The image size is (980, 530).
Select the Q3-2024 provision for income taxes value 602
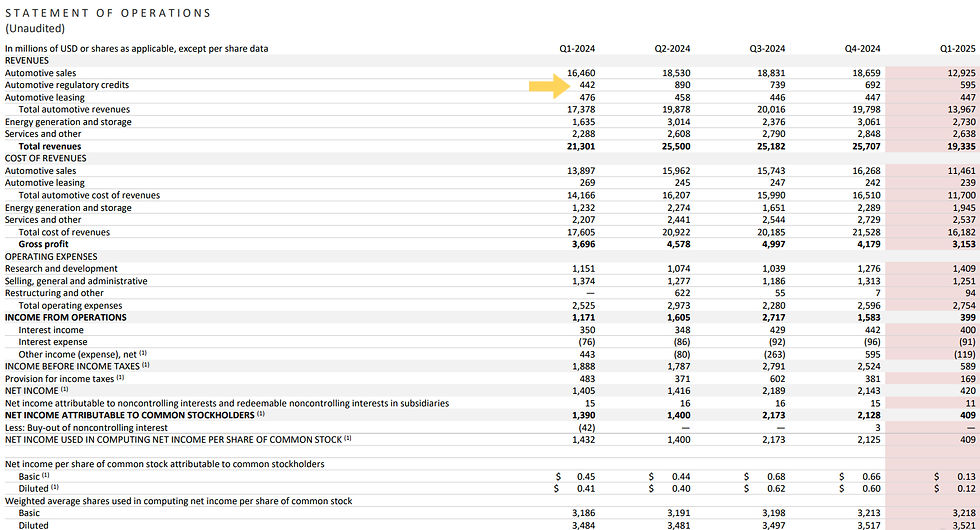[778, 379]
